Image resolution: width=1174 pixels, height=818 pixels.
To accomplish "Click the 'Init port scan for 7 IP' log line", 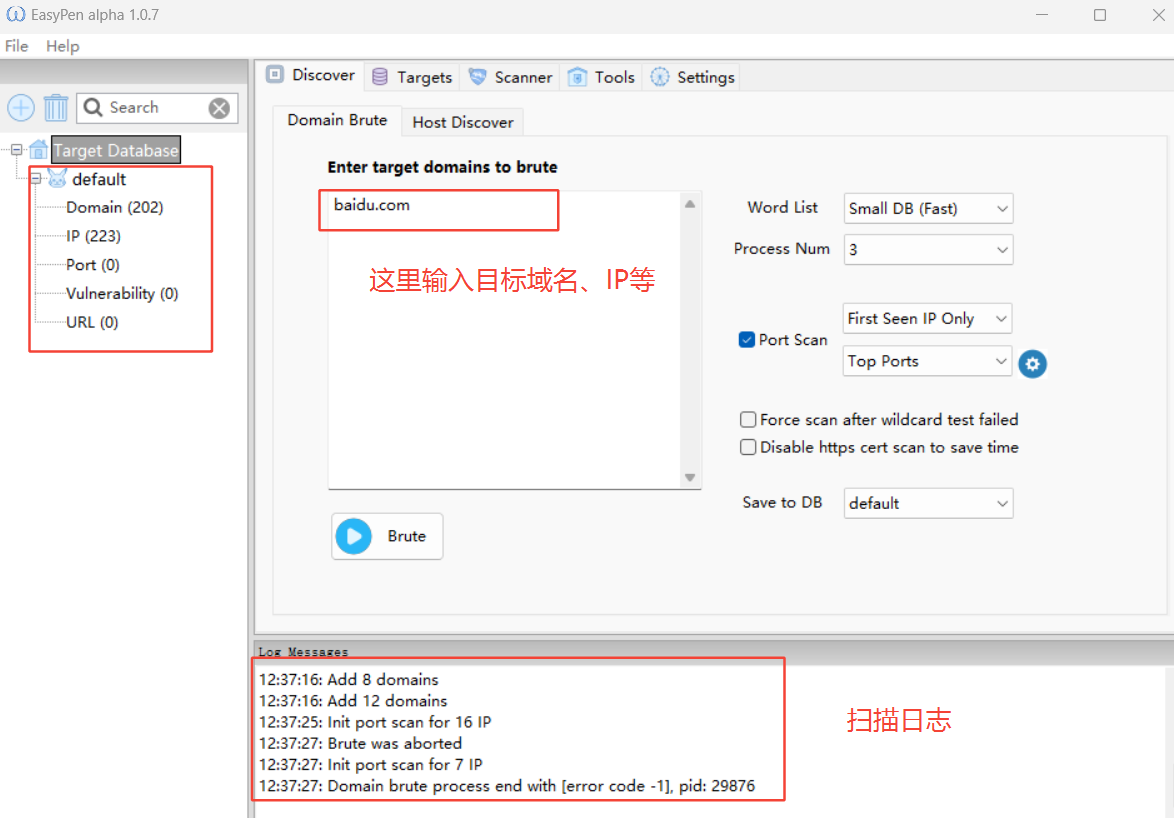I will pos(371,765).
